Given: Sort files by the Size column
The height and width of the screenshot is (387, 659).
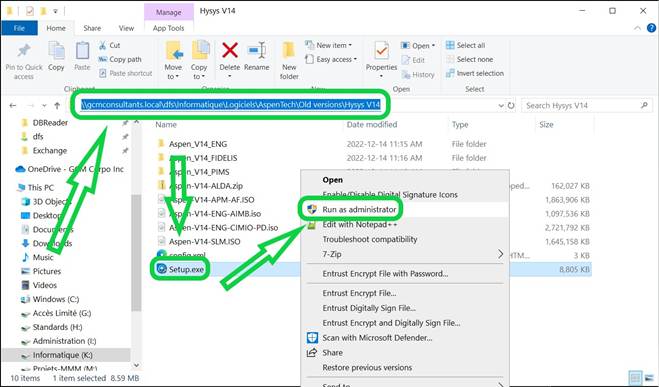Looking at the screenshot, I should point(546,124).
